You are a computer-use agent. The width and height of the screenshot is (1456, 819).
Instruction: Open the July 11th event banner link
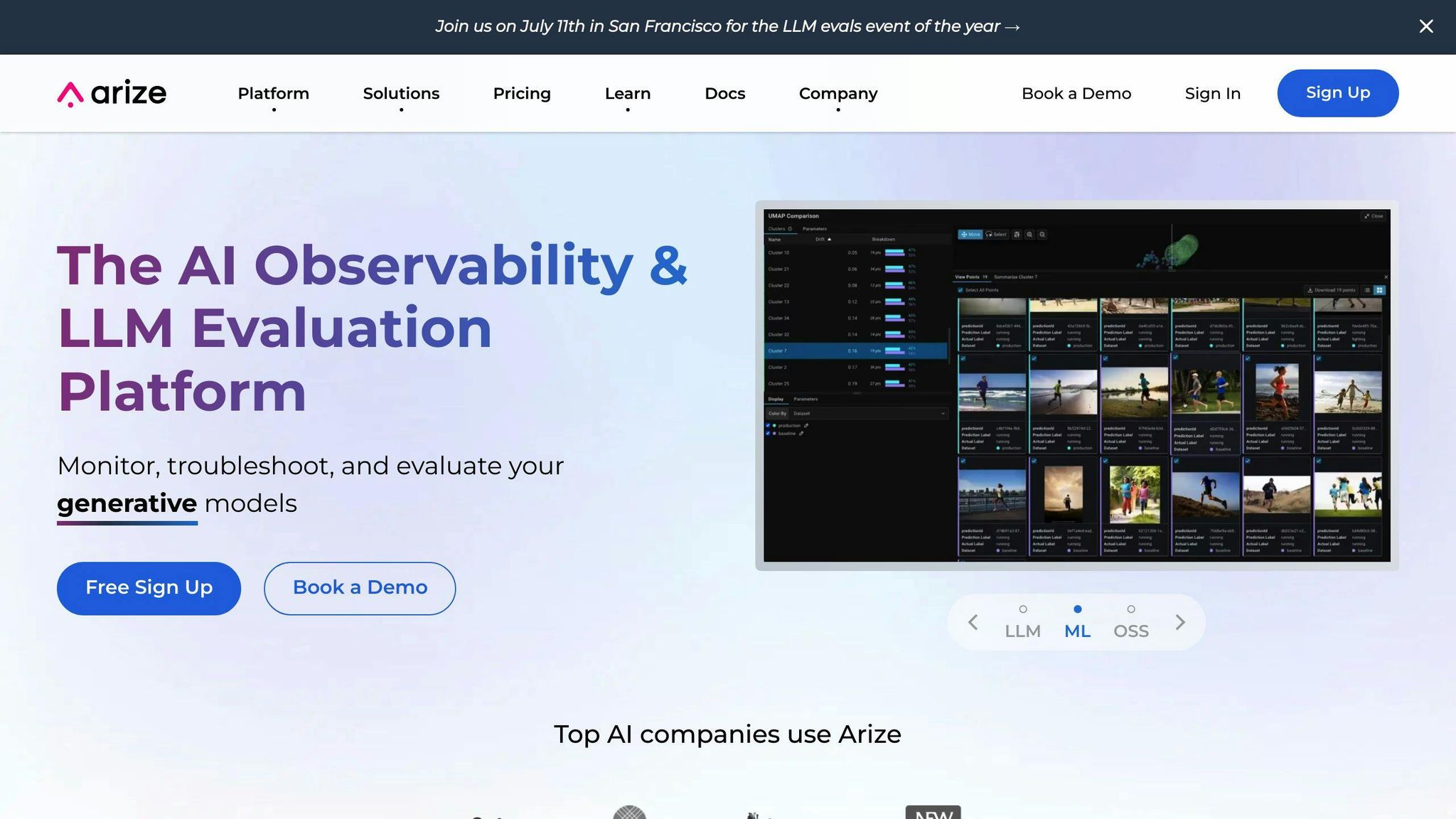click(x=727, y=26)
